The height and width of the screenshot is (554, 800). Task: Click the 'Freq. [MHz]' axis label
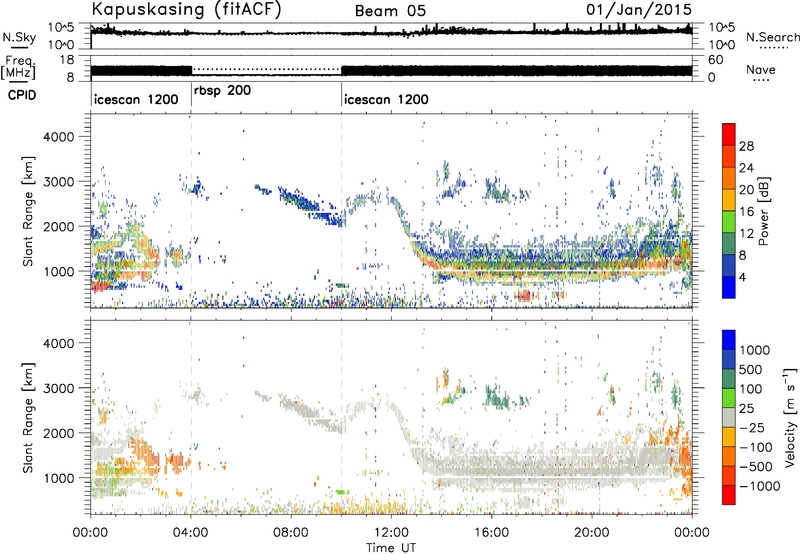[18, 69]
